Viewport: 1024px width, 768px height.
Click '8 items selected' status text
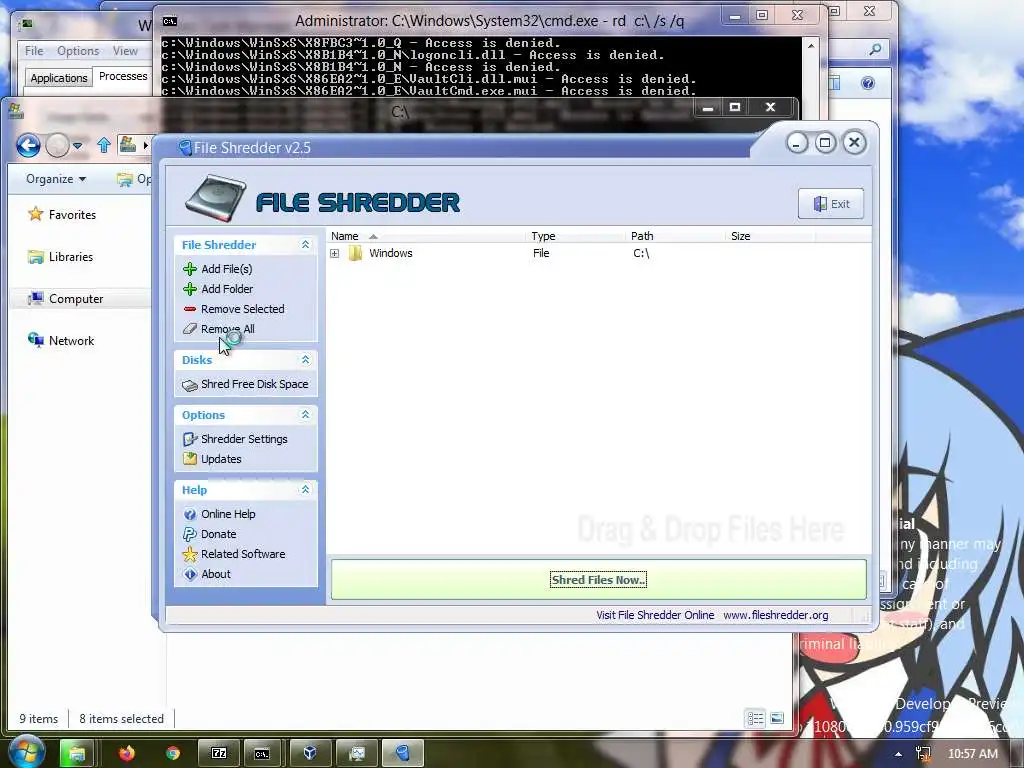point(121,719)
